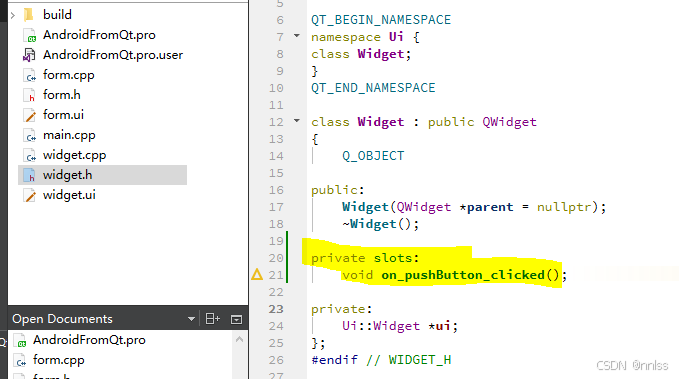Click the close panel icon in Open Documents
679x379 pixels.
point(236,320)
